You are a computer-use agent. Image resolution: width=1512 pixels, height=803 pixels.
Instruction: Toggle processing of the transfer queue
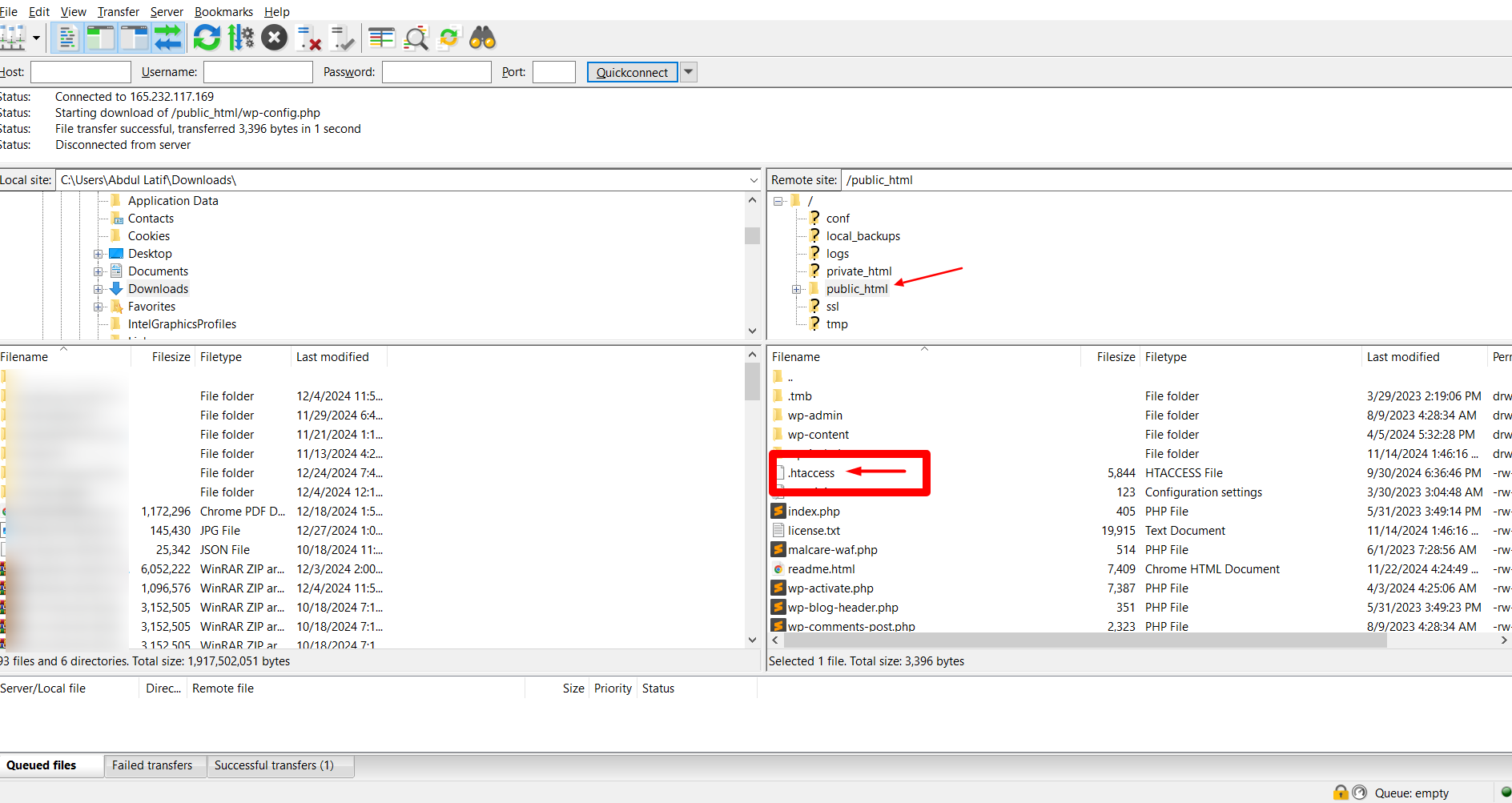tap(241, 37)
